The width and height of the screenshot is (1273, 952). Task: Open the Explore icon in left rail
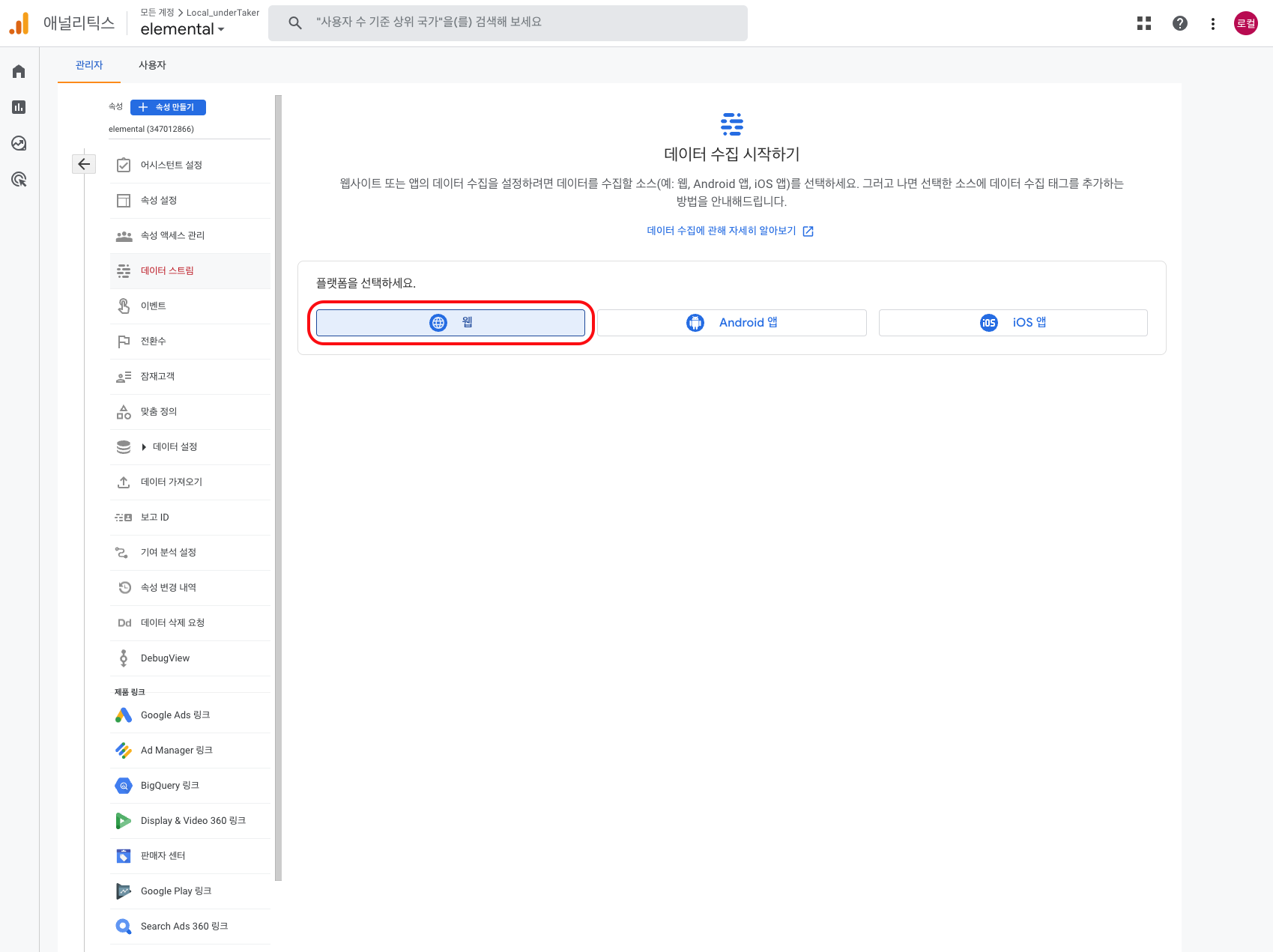(x=19, y=143)
